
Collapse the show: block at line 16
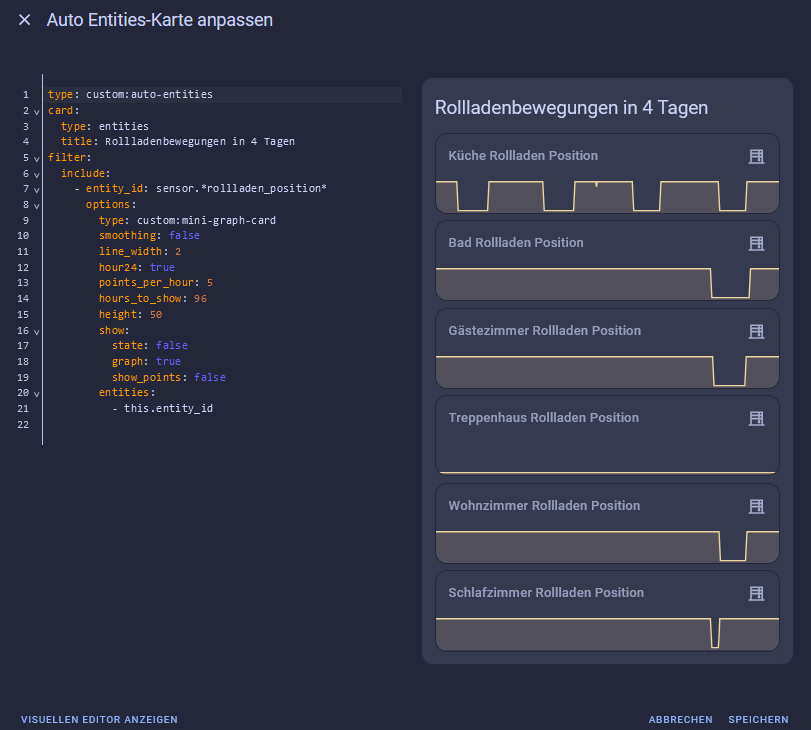tap(37, 331)
